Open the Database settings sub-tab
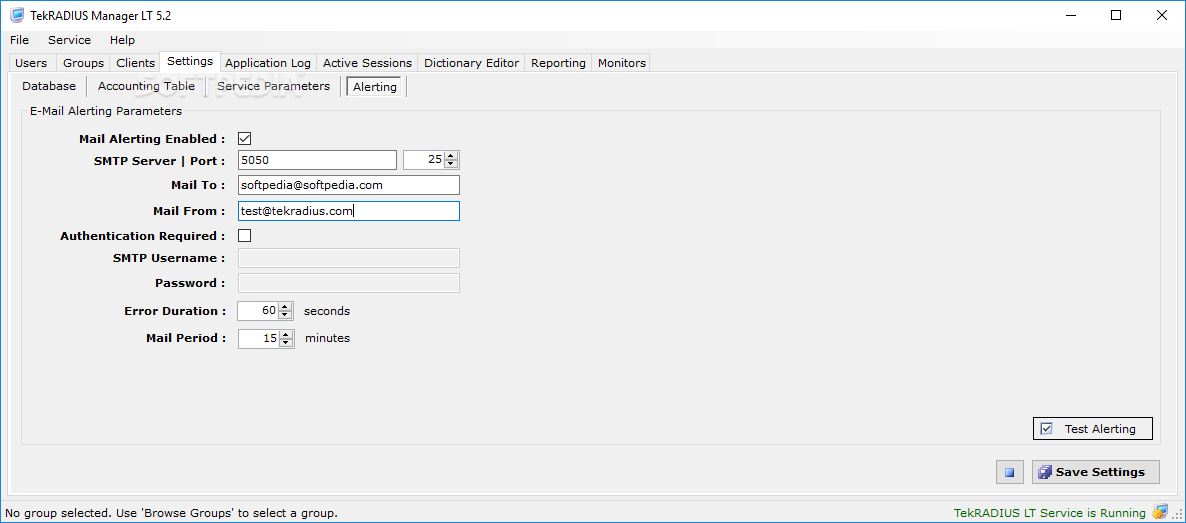Viewport: 1186px width, 523px height. 49,86
